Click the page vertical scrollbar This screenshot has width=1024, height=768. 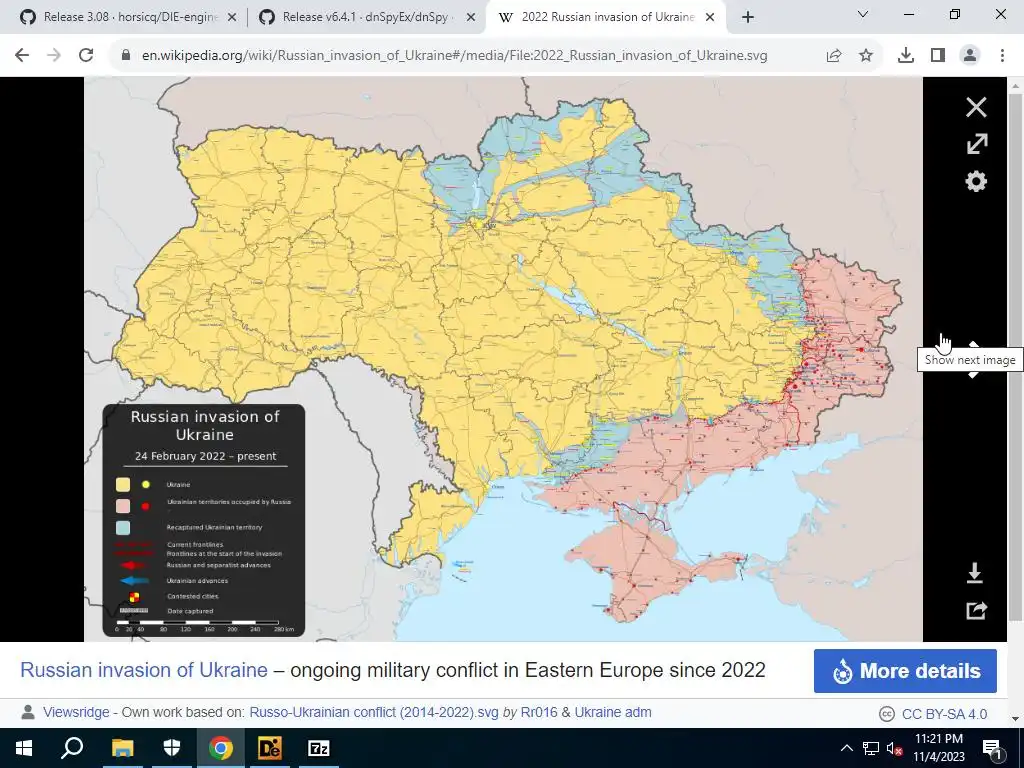coord(1016,356)
